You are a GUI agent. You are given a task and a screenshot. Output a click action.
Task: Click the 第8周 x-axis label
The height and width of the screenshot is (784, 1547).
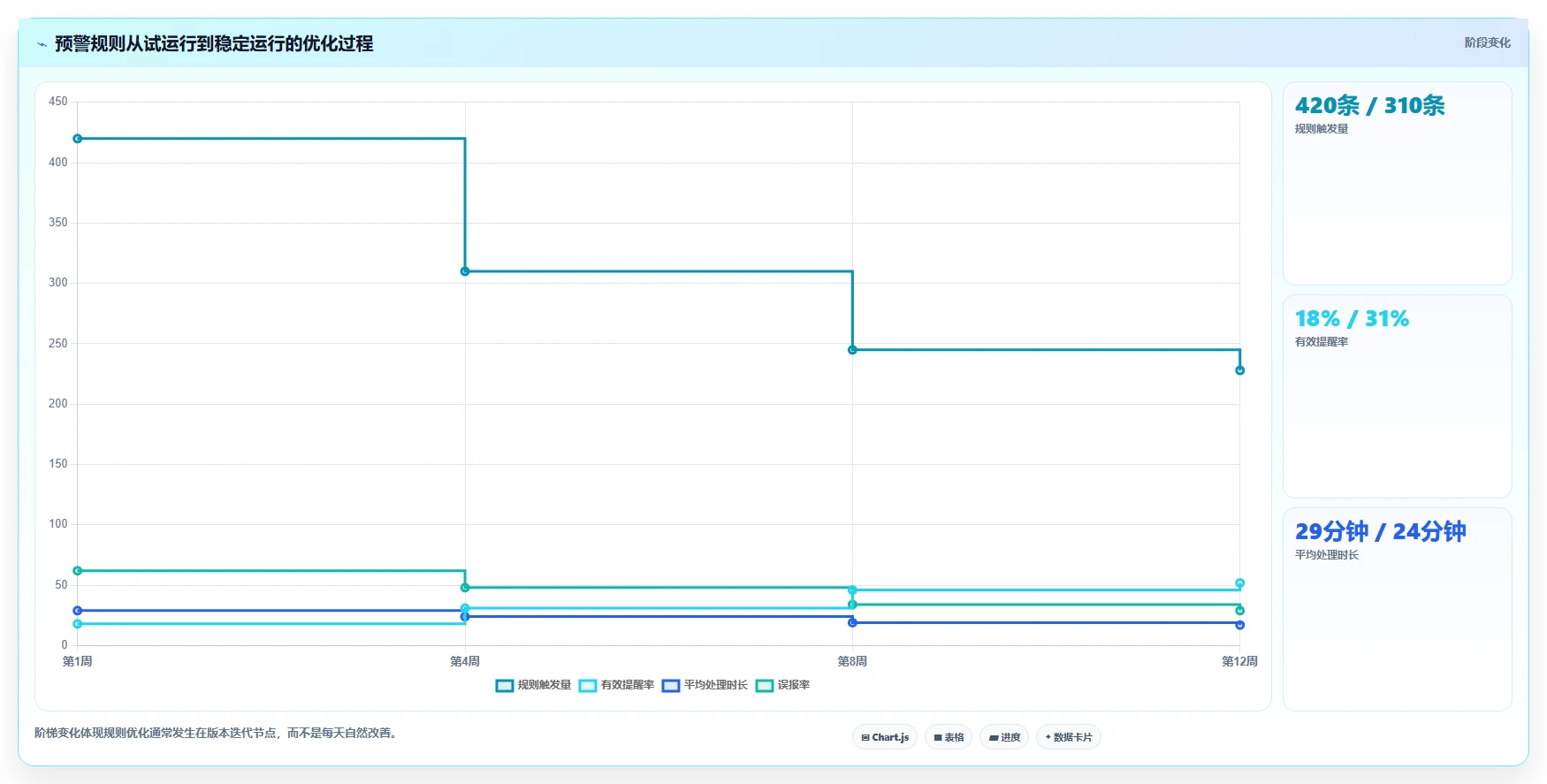pyautogui.click(x=852, y=661)
